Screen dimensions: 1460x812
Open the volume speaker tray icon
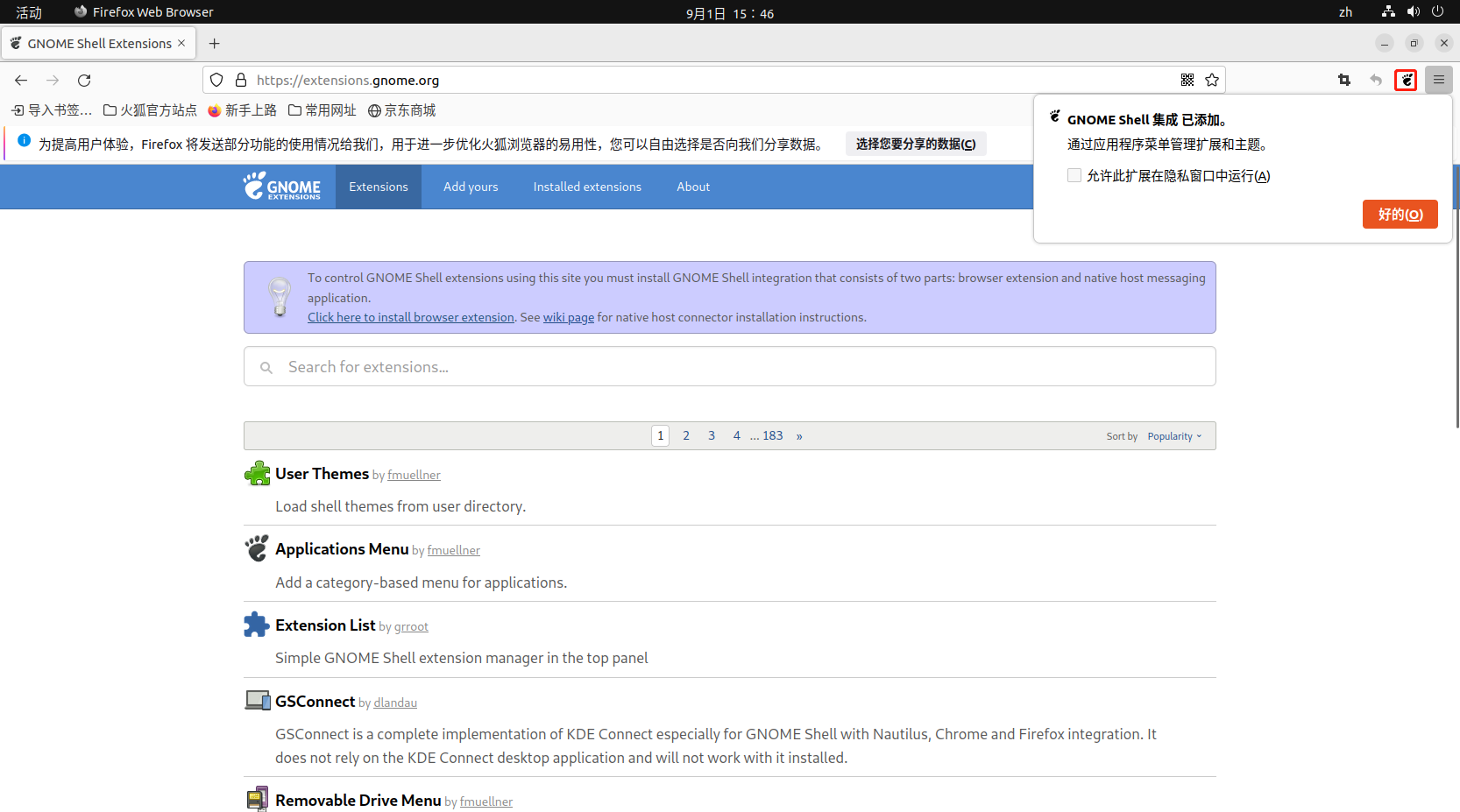click(1413, 11)
